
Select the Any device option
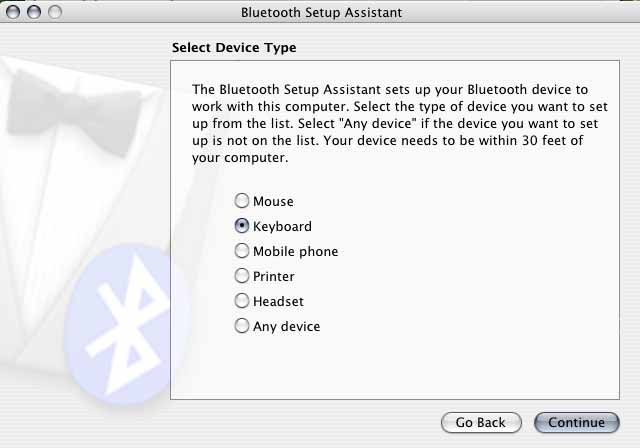click(242, 326)
